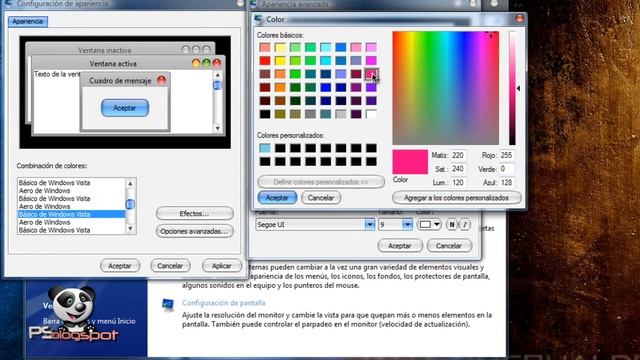Image resolution: width=640 pixels, height=360 pixels.
Task: Click red close icon on Cuadro de mensaje
Action: (x=162, y=80)
